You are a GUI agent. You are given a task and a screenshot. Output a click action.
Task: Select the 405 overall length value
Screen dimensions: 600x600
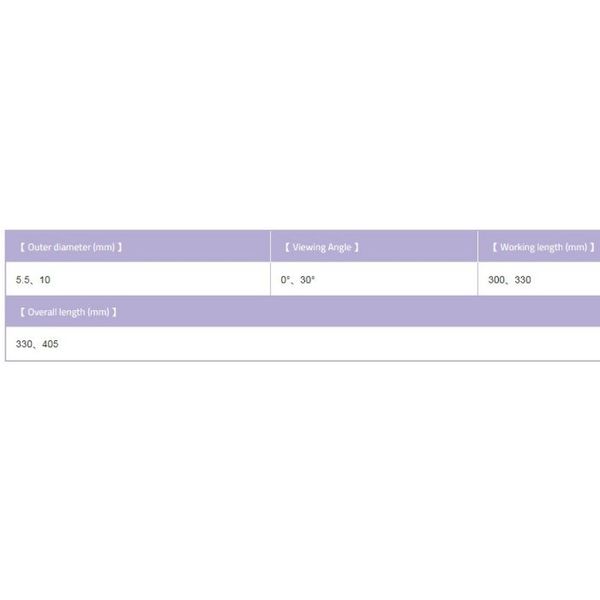[x=50, y=344]
